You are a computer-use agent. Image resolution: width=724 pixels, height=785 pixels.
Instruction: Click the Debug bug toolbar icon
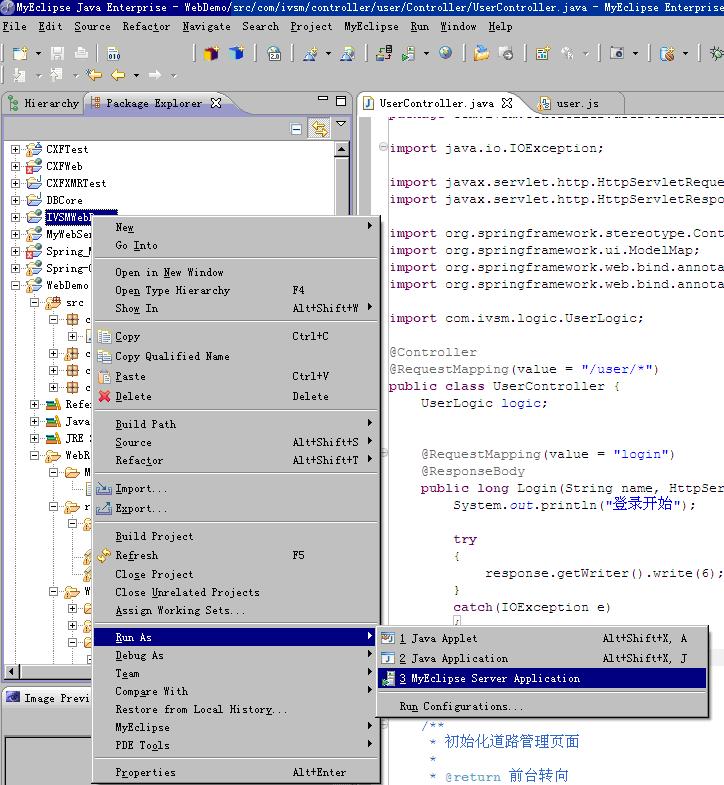[x=716, y=53]
